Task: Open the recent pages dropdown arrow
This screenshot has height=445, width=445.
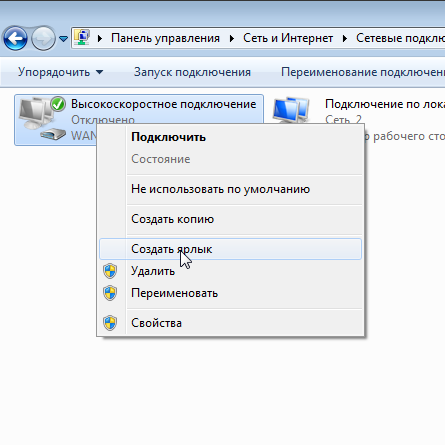Action: click(63, 39)
